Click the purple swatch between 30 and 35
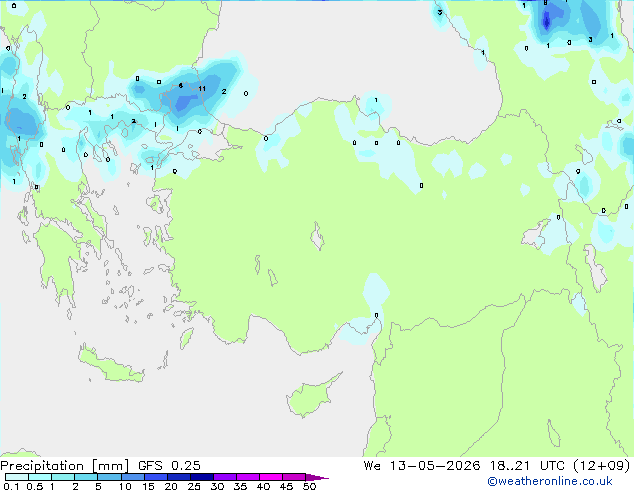Image resolution: width=634 pixels, height=490 pixels. 225,477
